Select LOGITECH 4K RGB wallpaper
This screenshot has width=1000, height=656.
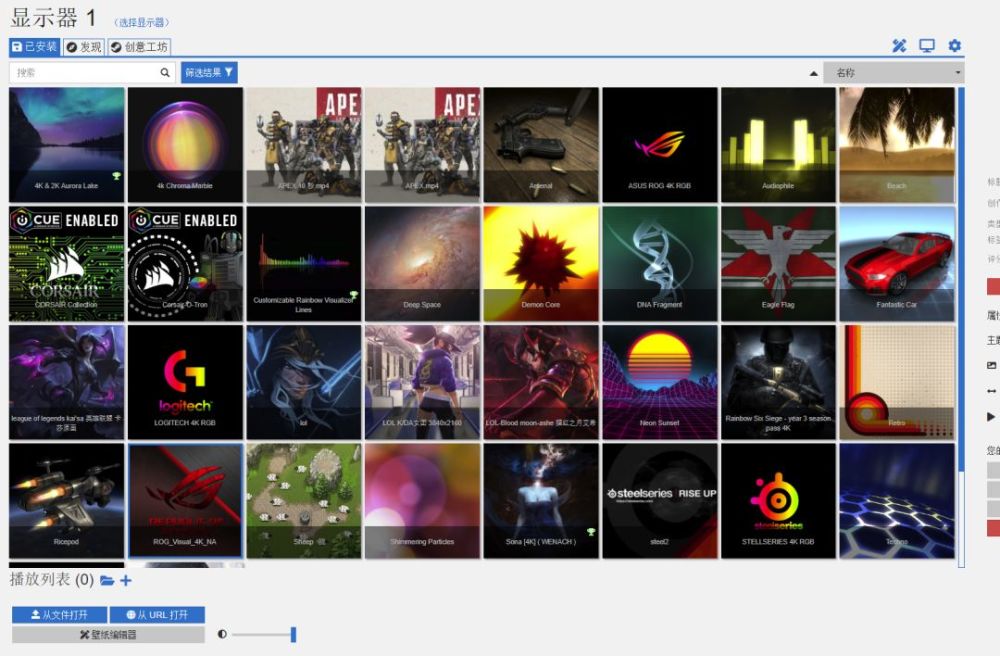pyautogui.click(x=186, y=382)
